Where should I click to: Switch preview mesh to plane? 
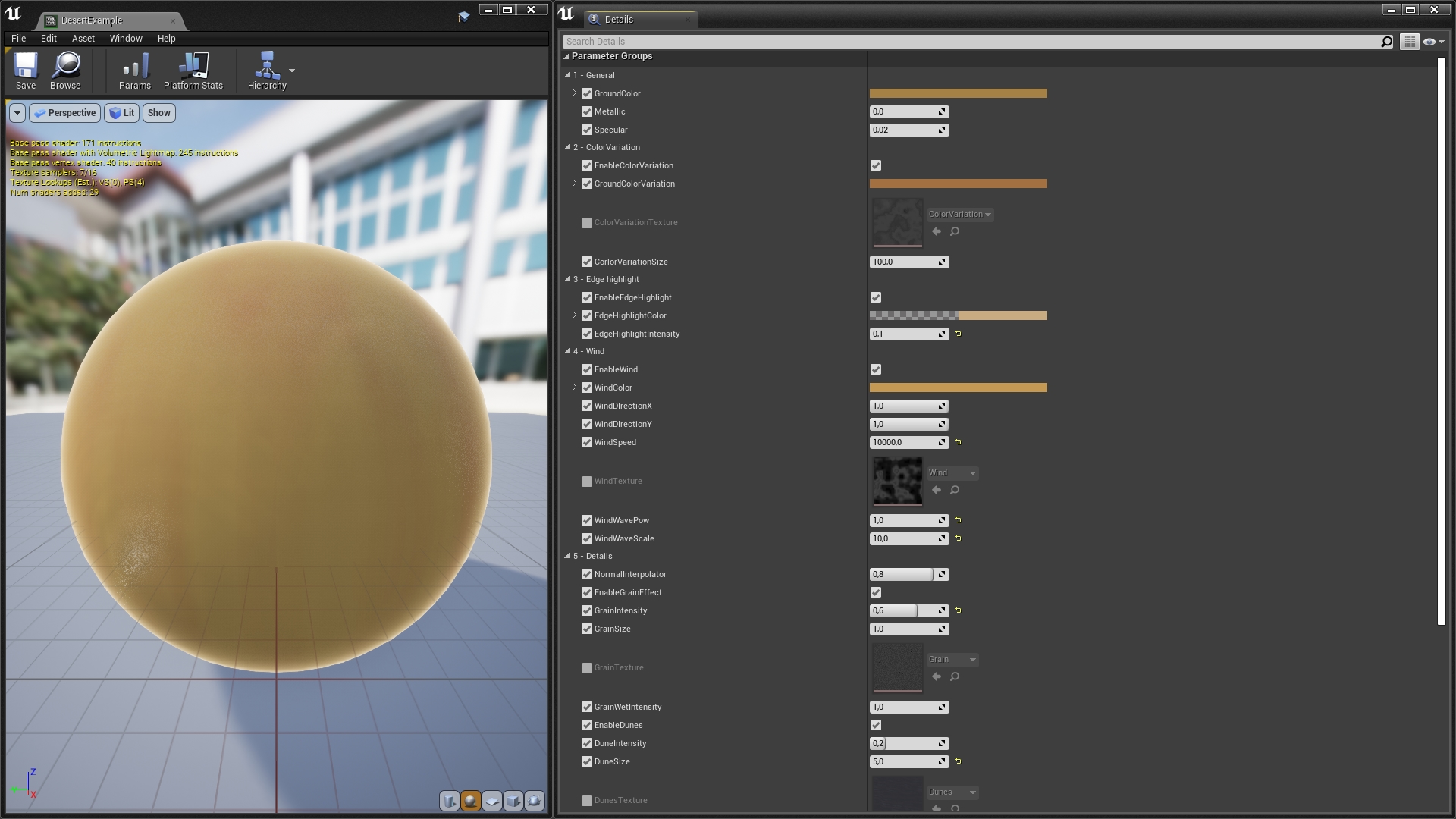tap(492, 801)
